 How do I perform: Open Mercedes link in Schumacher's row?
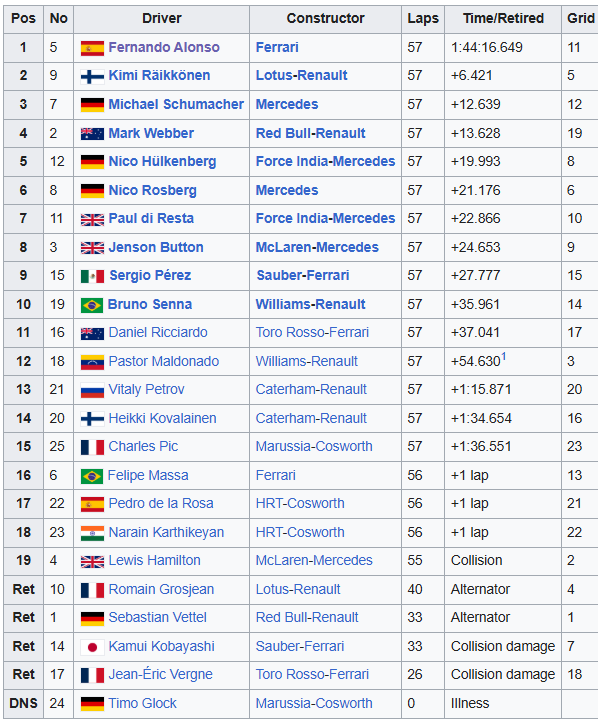[287, 104]
